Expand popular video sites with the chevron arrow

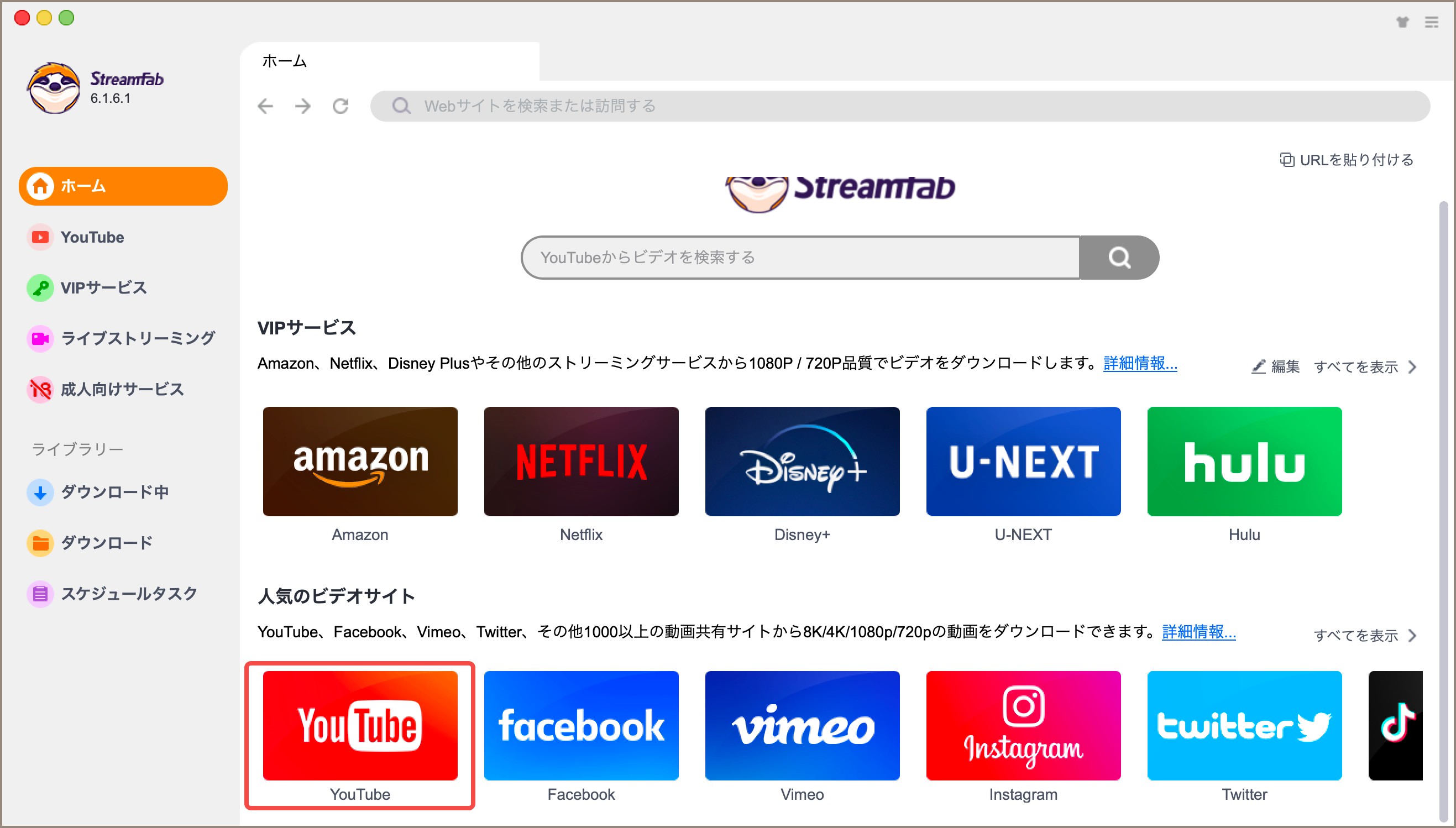[1412, 635]
